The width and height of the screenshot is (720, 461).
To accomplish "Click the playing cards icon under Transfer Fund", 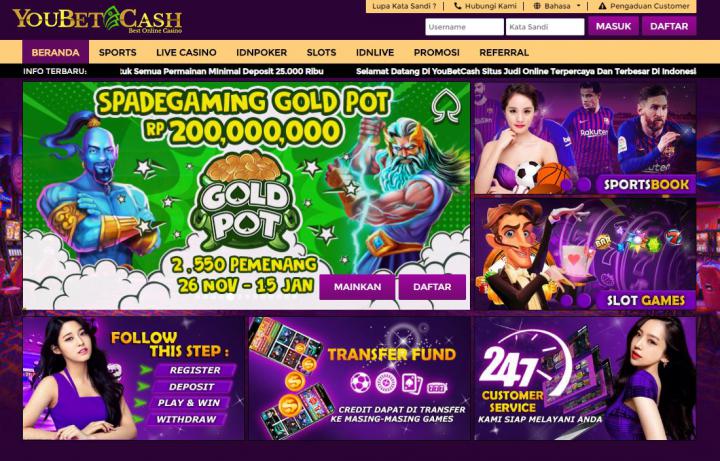I will coord(411,383).
